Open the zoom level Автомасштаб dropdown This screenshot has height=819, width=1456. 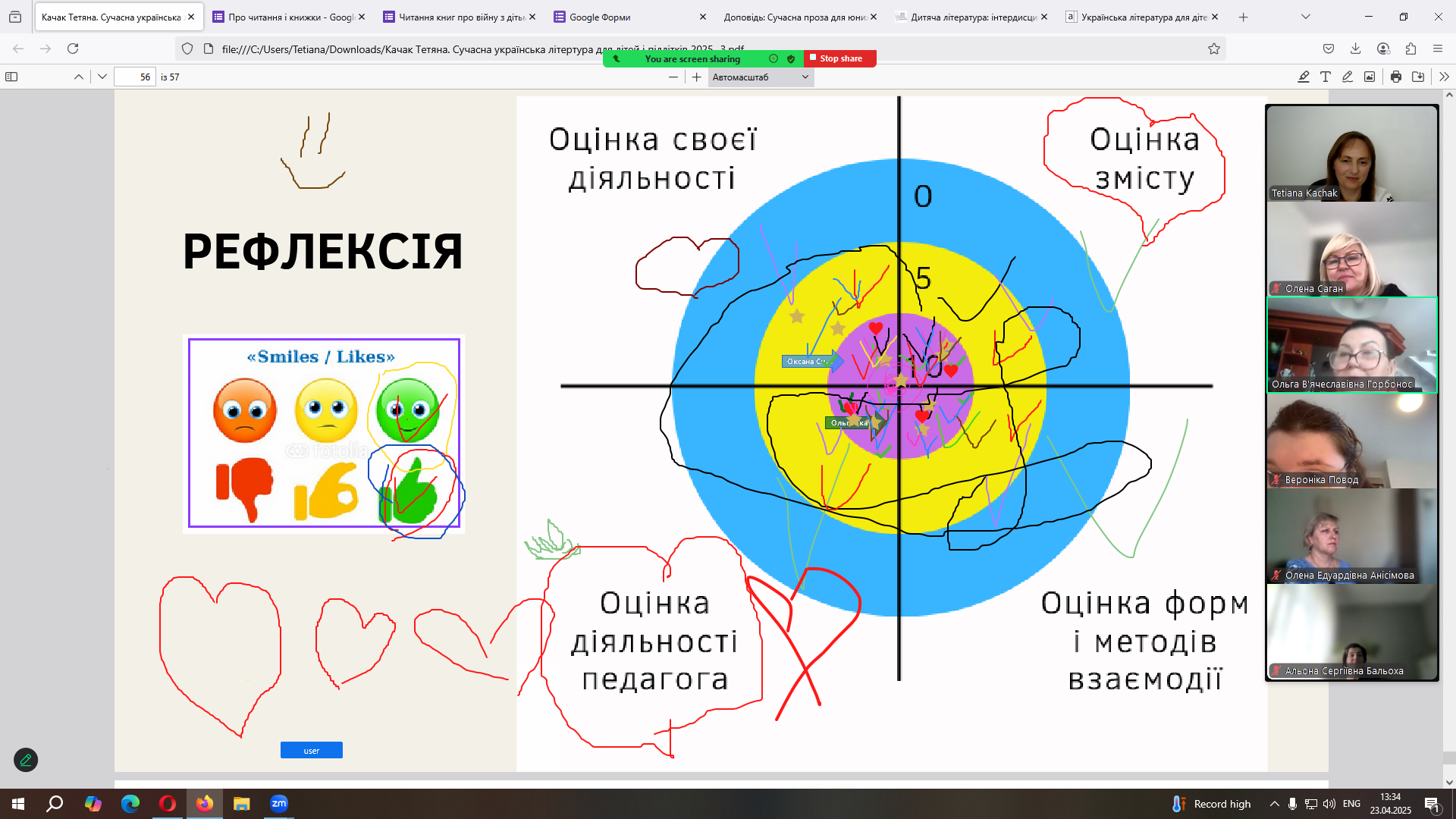click(x=761, y=77)
